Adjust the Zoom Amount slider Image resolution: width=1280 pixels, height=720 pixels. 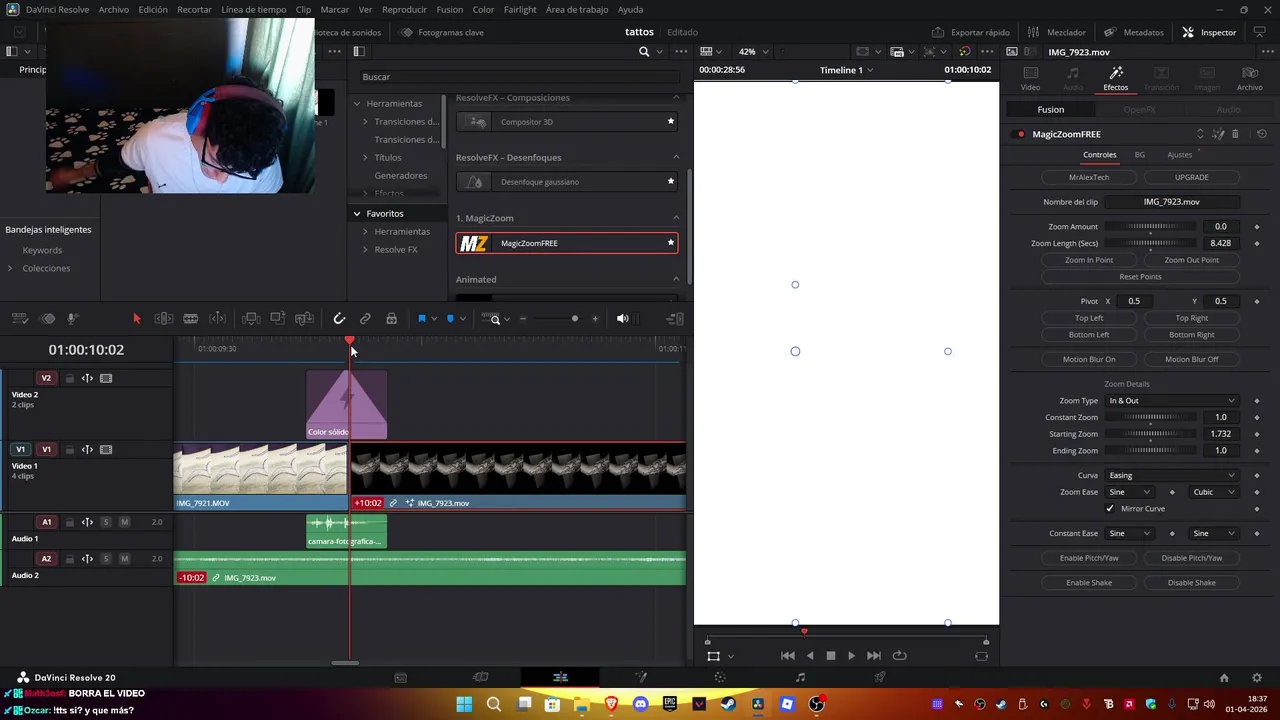click(x=1150, y=227)
